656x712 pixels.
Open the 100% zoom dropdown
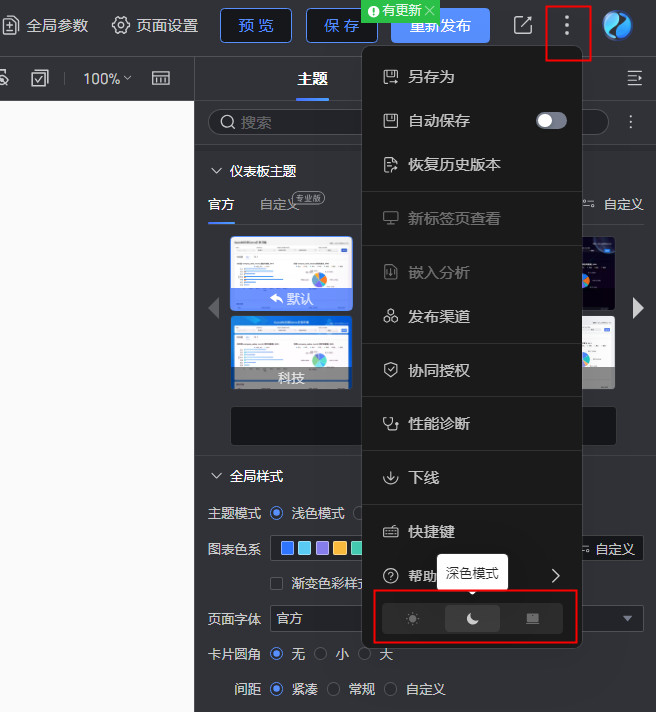(x=107, y=78)
